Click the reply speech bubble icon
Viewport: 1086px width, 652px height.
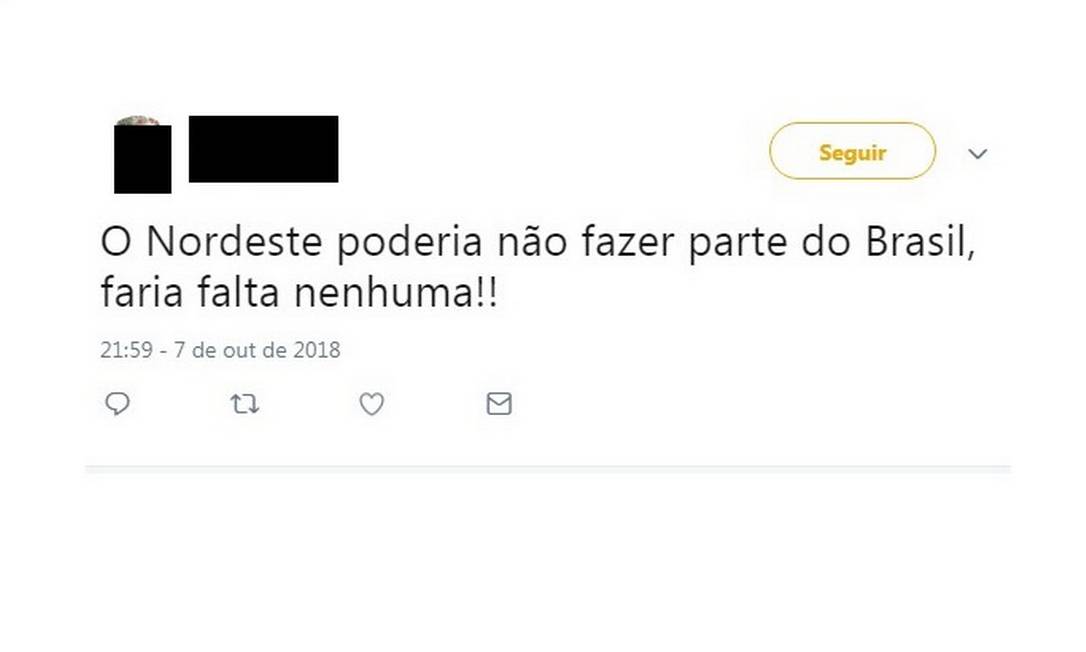(x=118, y=404)
